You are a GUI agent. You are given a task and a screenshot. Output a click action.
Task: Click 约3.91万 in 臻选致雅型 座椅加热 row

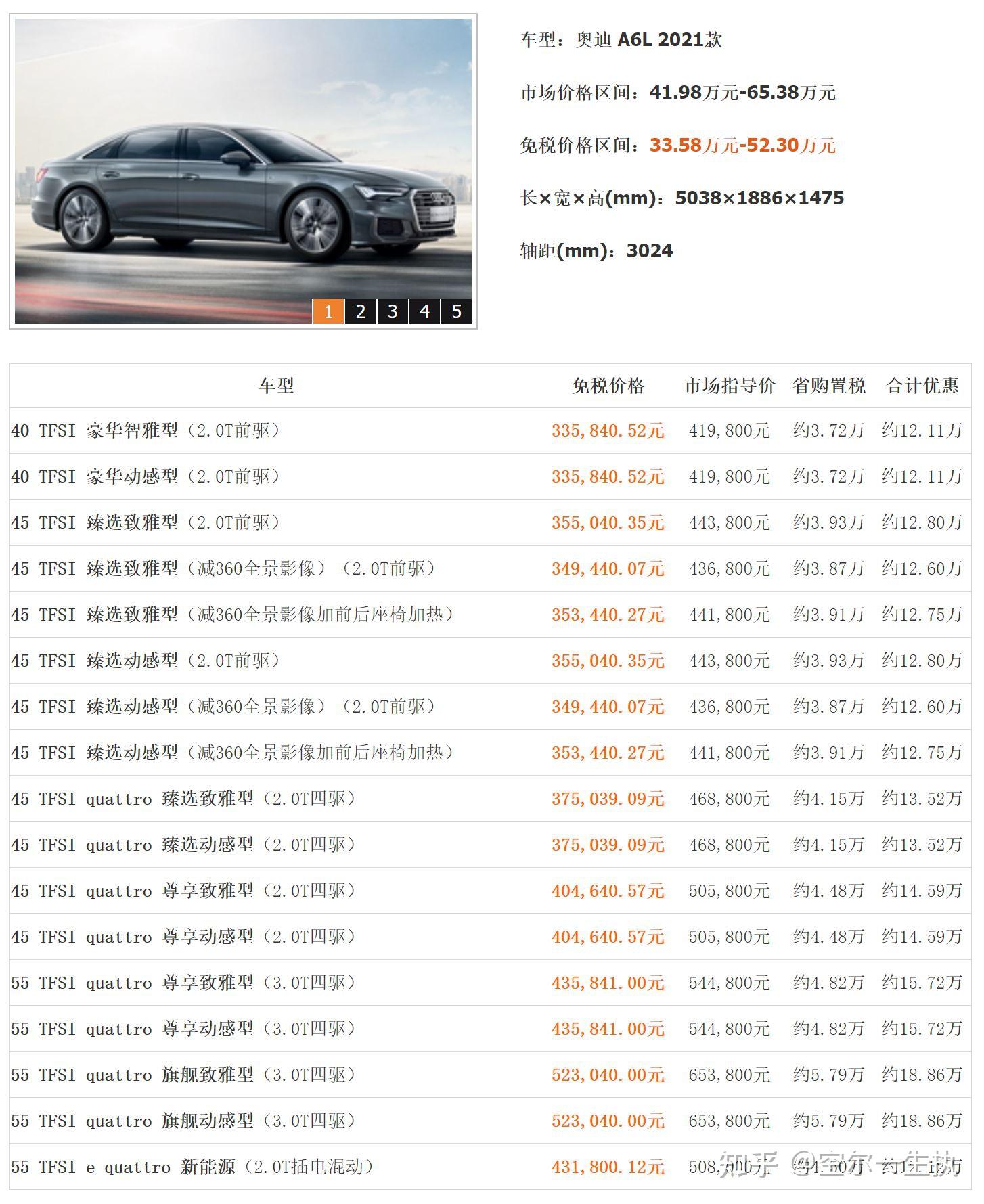coord(829,615)
